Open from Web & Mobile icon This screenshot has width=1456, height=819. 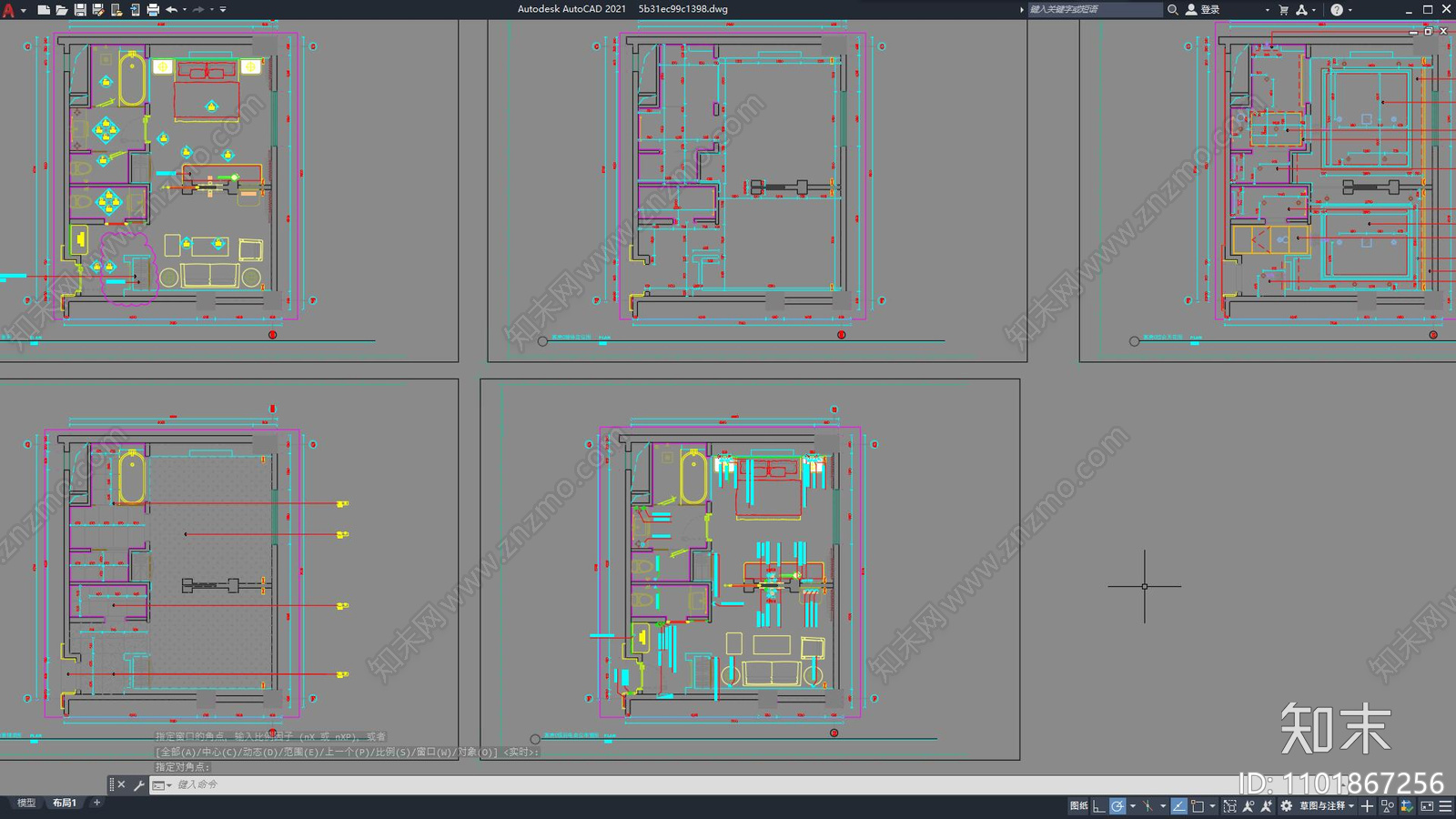click(x=116, y=10)
